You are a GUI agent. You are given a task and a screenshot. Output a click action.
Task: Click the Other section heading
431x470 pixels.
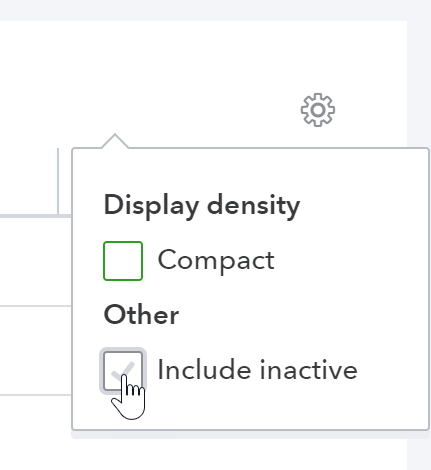tap(141, 315)
